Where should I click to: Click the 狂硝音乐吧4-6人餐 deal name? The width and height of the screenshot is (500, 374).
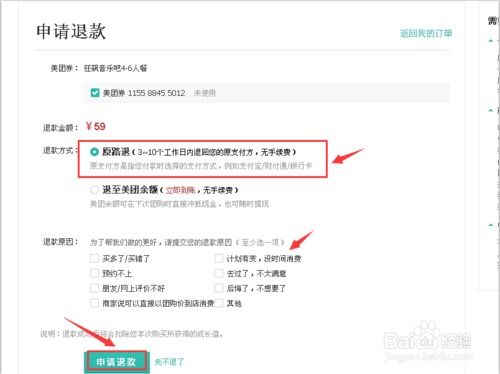pos(115,68)
